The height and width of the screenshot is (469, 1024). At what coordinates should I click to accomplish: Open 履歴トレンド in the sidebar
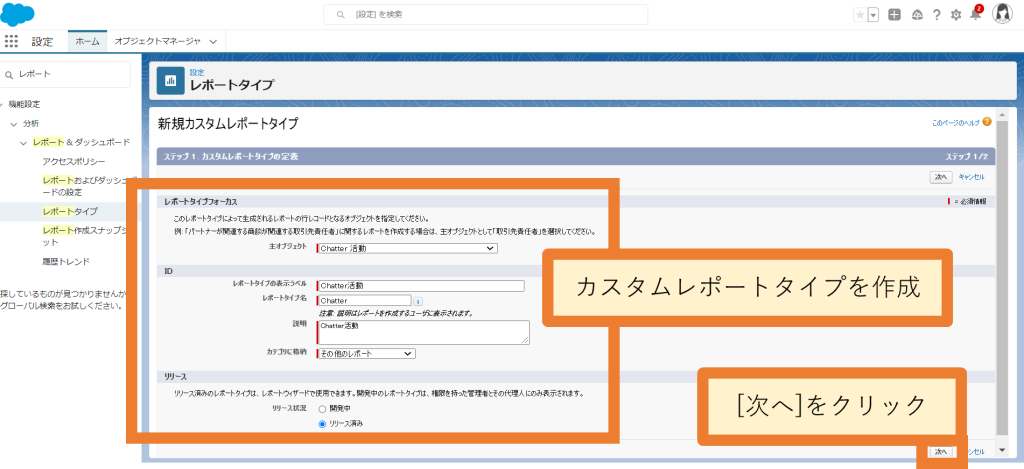coord(66,261)
